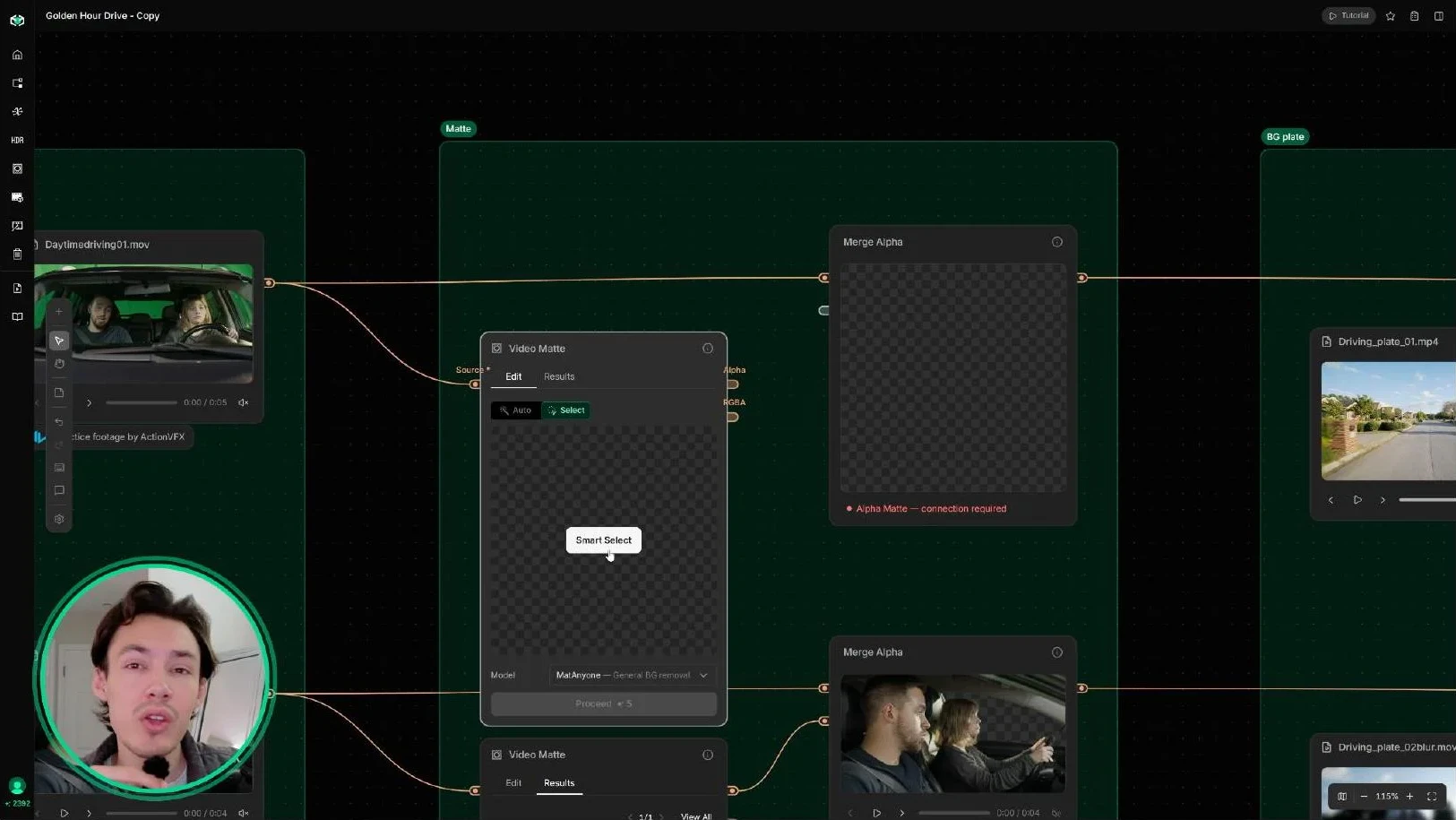Open the HDR tool in sidebar
The image size is (1456, 820).
17,141
